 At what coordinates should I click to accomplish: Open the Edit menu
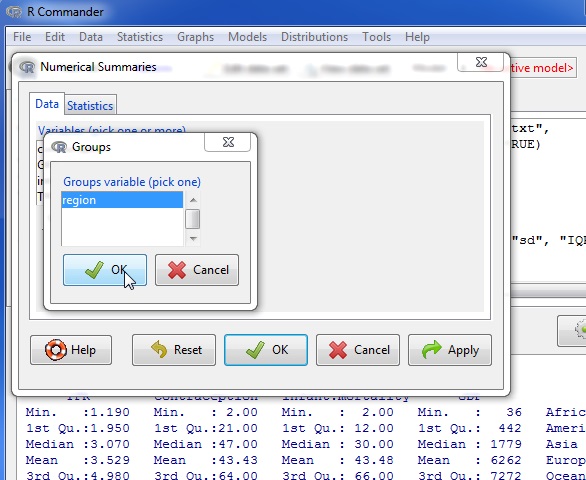(x=55, y=37)
